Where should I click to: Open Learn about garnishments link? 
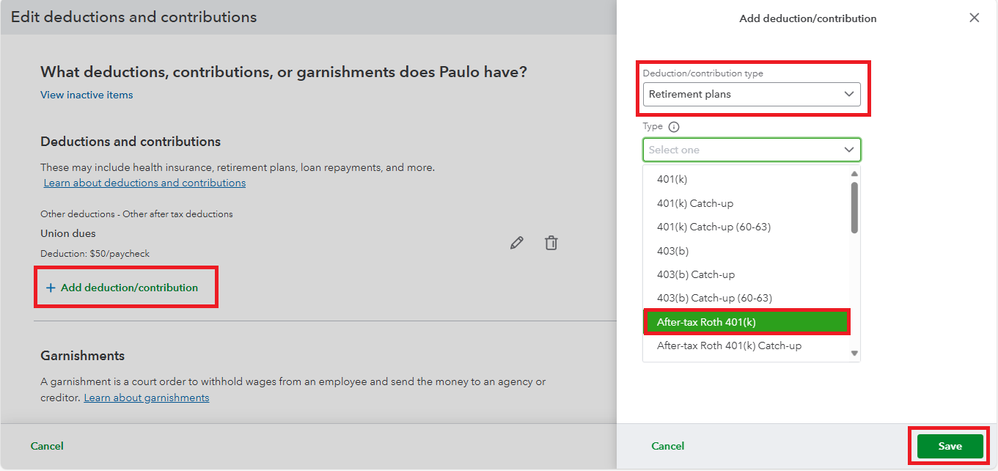tap(146, 398)
